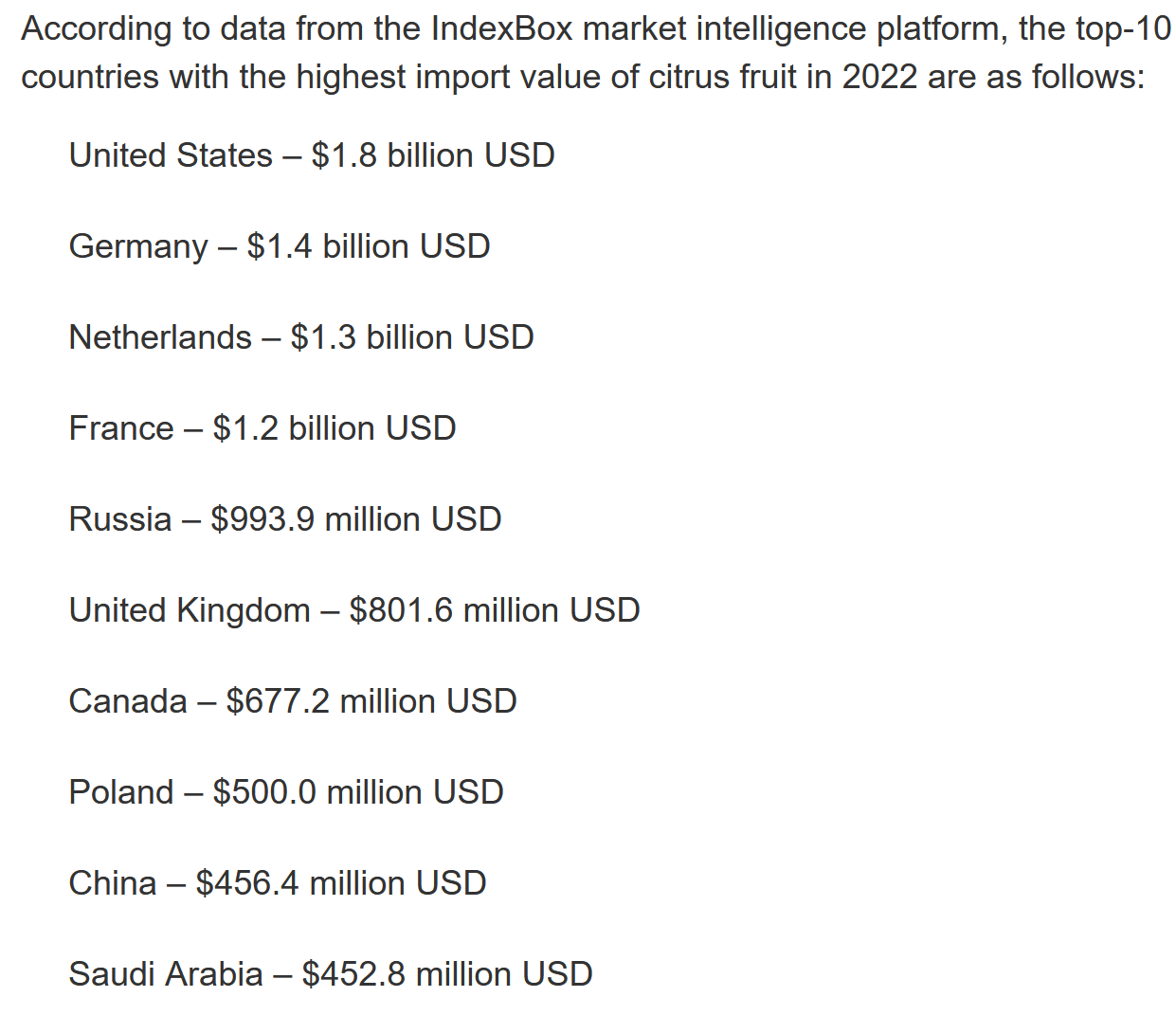Click the words 'citrus fruit' in intro
Viewport: 1176px width, 1015px height.
tap(722, 77)
